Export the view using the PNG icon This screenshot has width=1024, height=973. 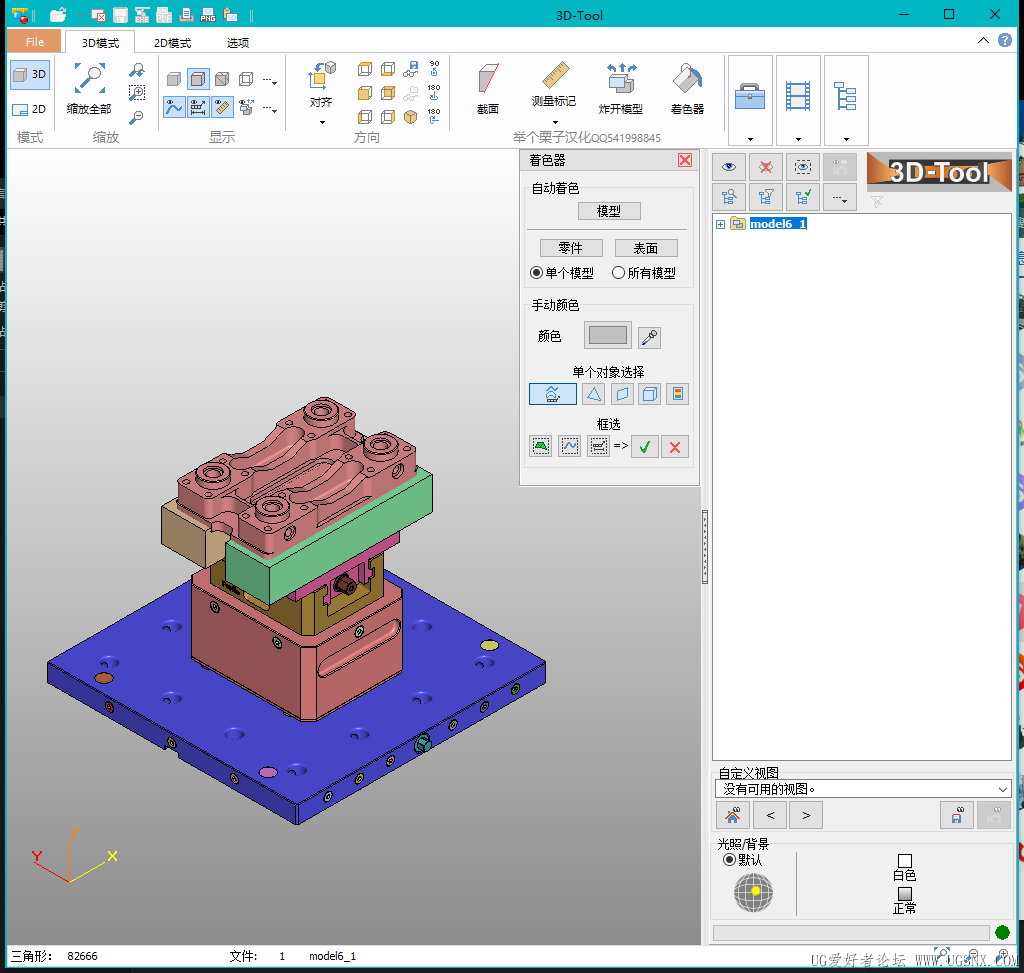(x=208, y=15)
